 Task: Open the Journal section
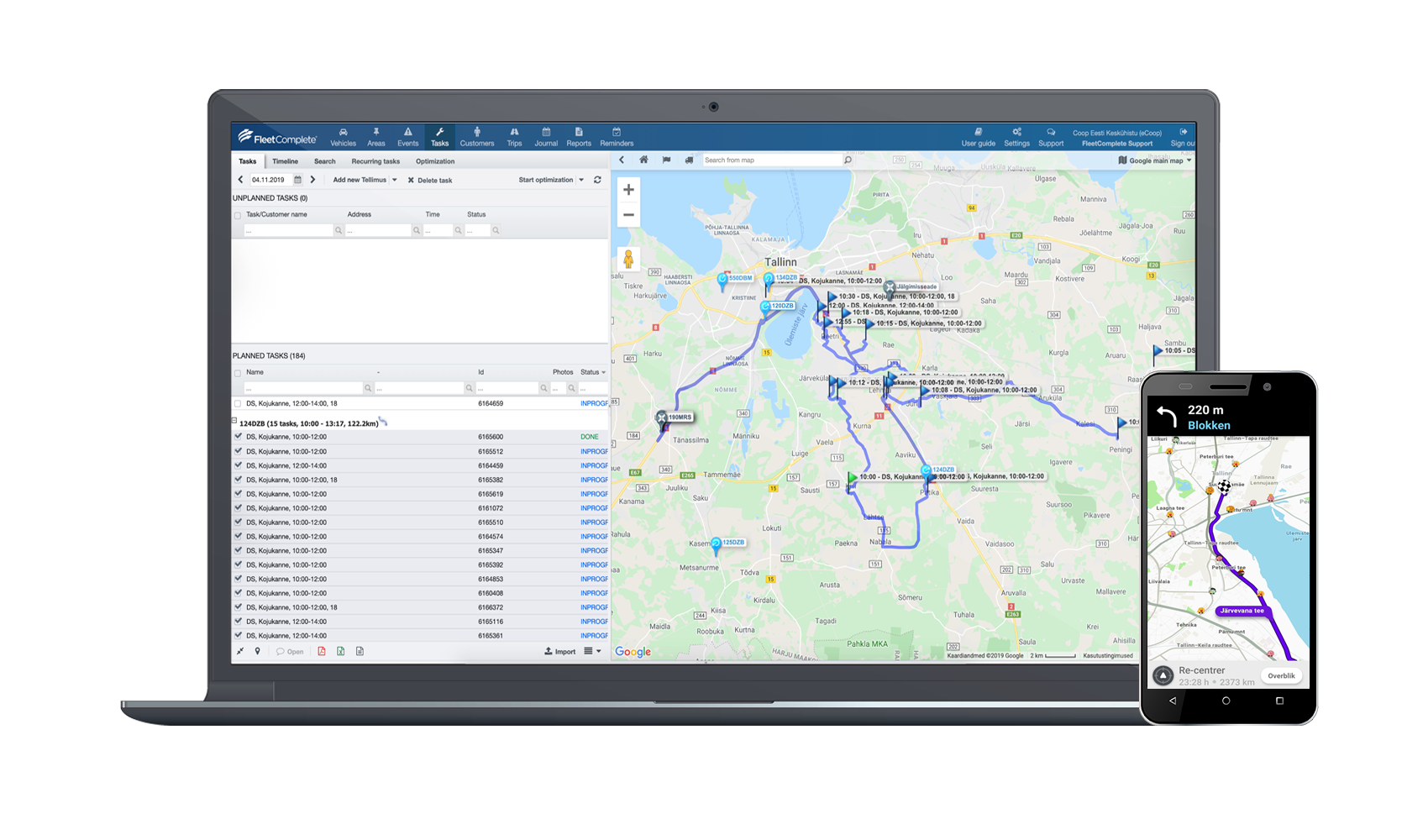tap(546, 137)
